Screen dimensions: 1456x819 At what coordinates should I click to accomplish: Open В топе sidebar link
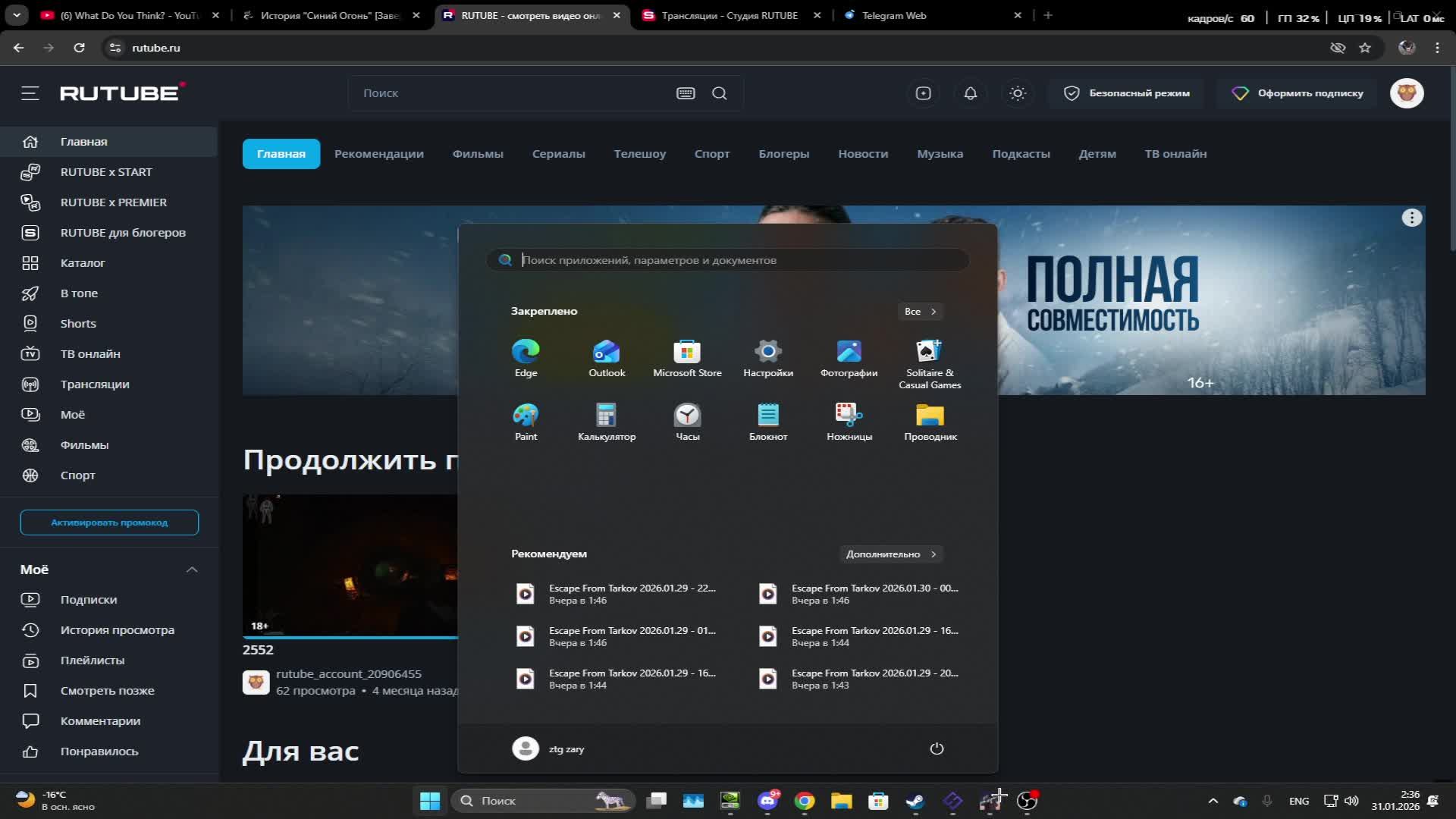109,293
